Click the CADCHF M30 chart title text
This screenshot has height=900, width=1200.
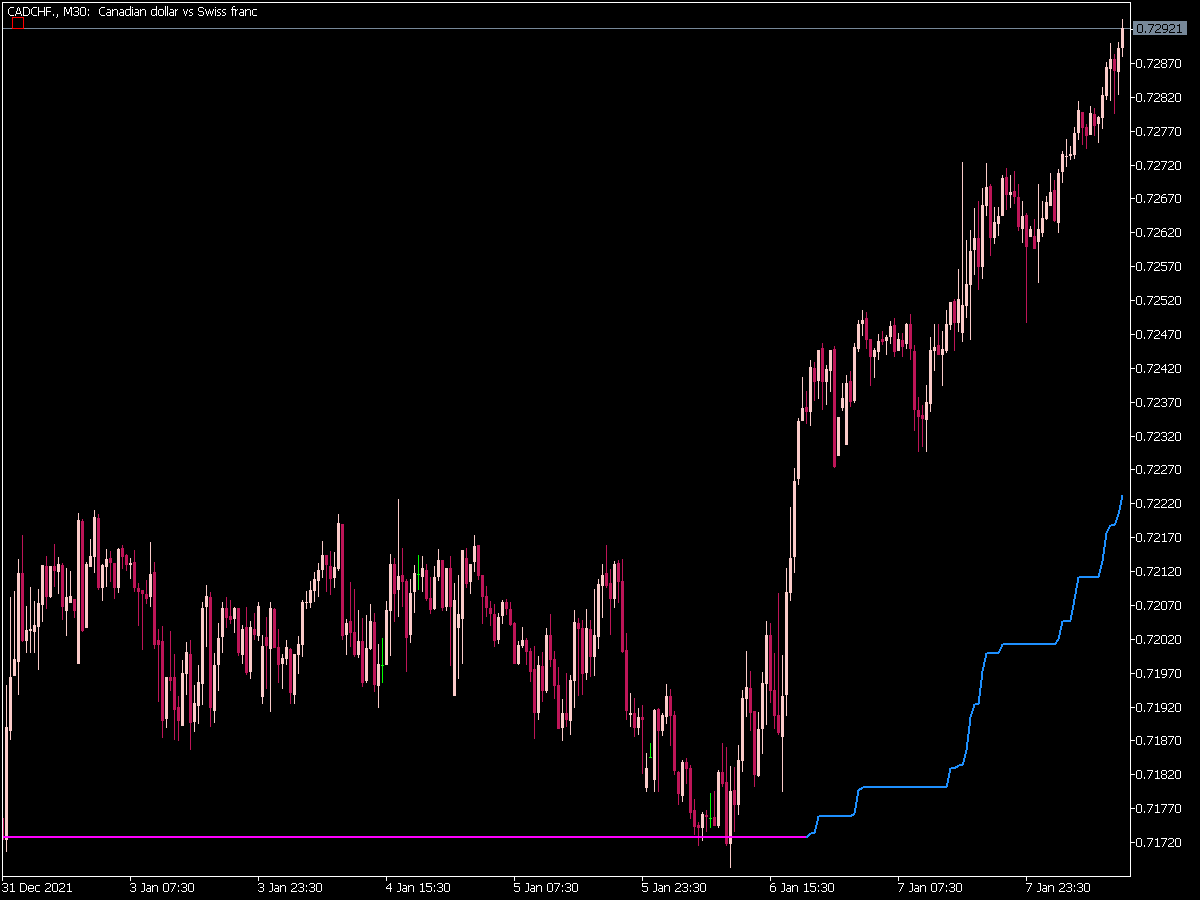point(131,12)
